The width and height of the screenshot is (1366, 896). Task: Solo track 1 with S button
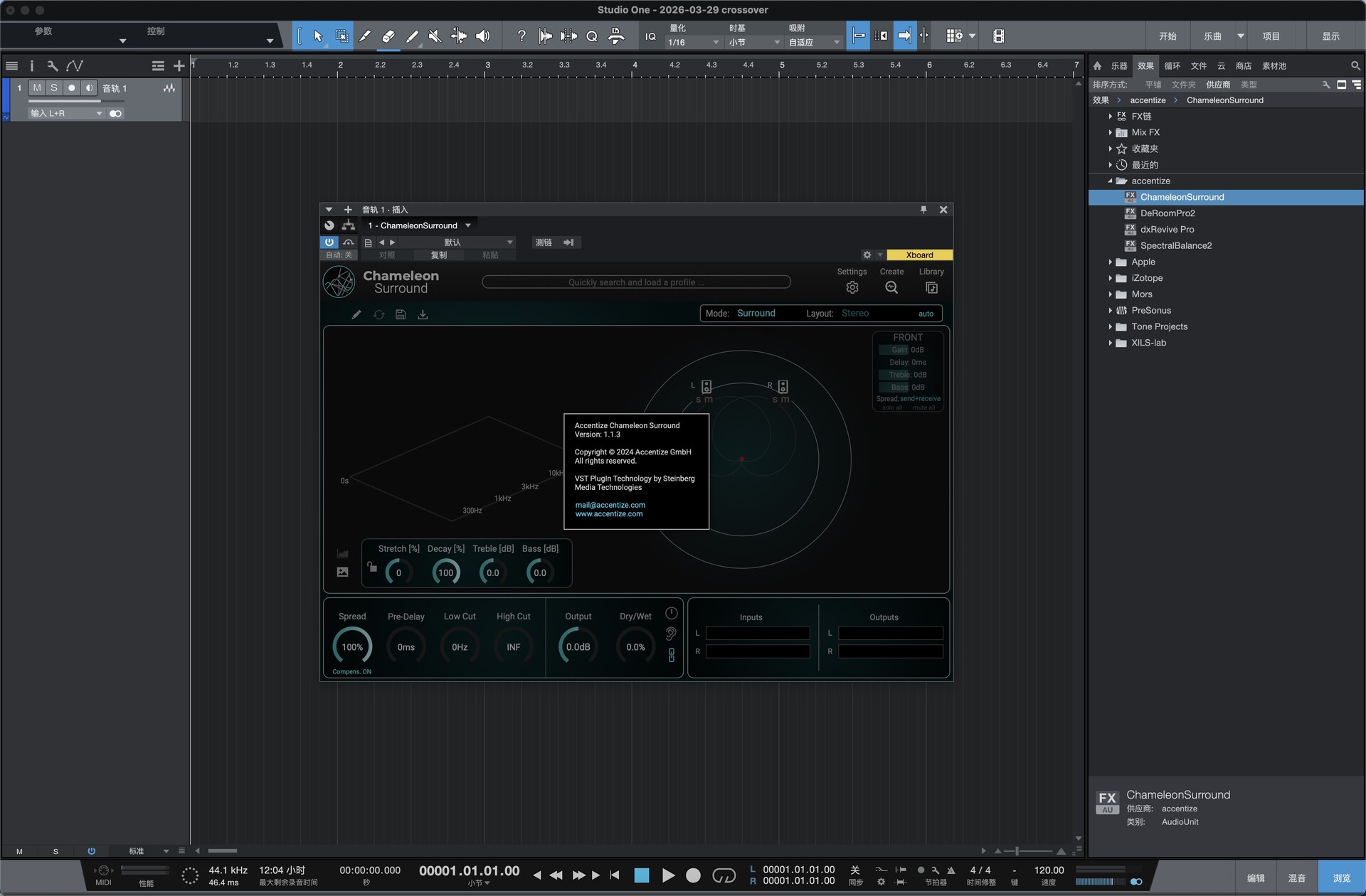click(53, 87)
